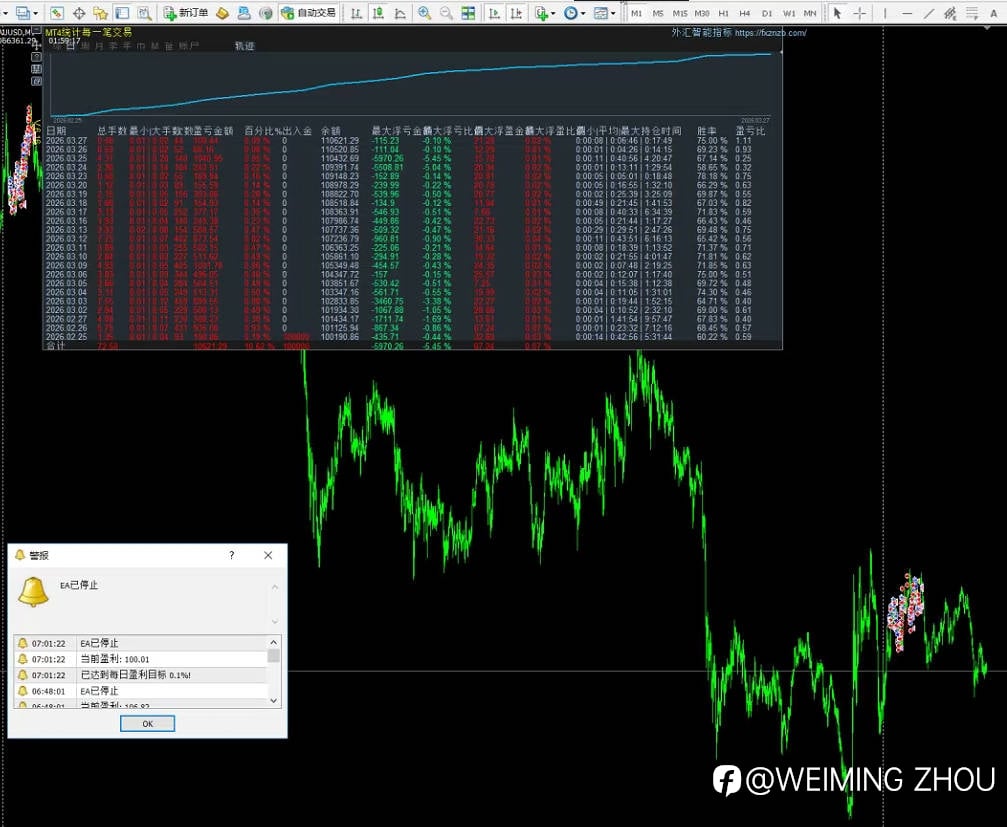Select the M30 timeframe
This screenshot has width=1007, height=827.
pyautogui.click(x=702, y=13)
